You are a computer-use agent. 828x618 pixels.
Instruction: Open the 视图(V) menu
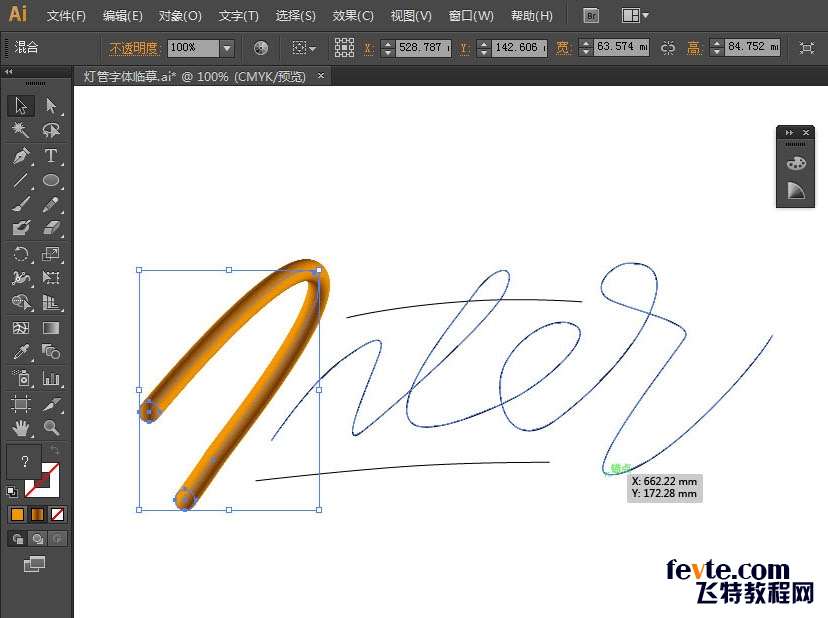coord(411,16)
